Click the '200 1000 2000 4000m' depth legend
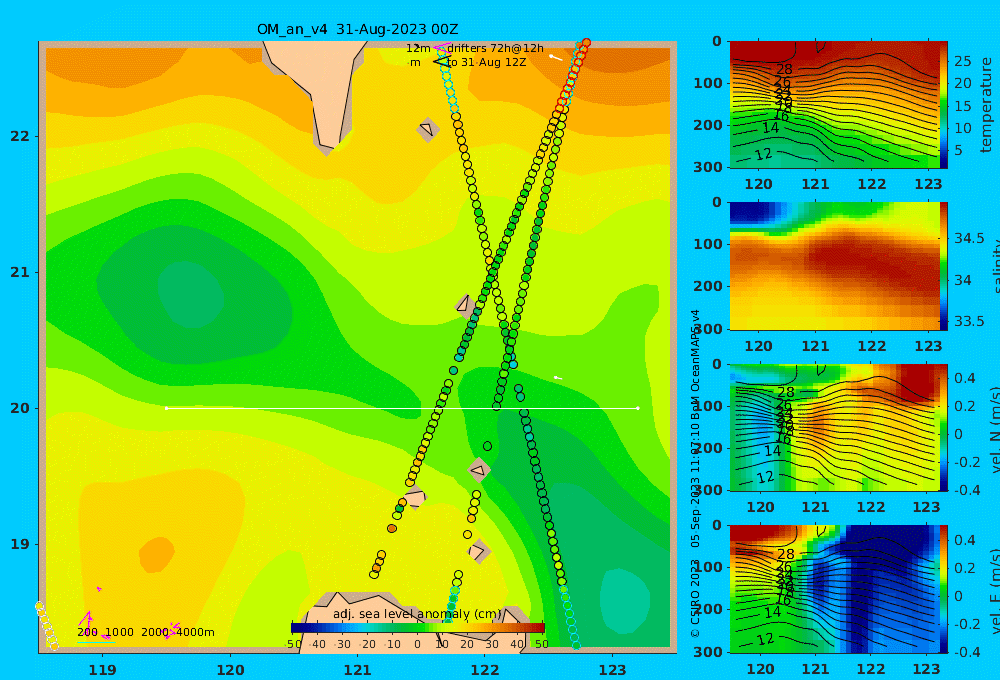 click(145, 632)
